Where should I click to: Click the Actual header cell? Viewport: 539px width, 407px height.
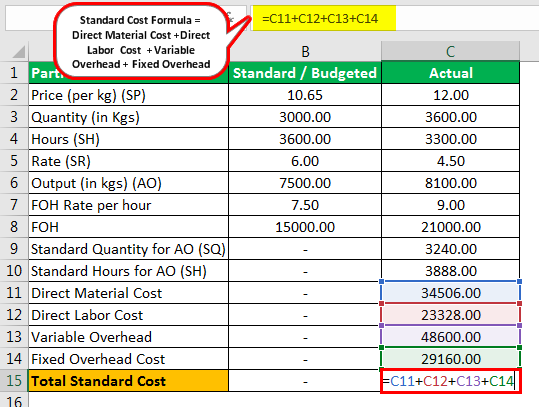[x=451, y=73]
